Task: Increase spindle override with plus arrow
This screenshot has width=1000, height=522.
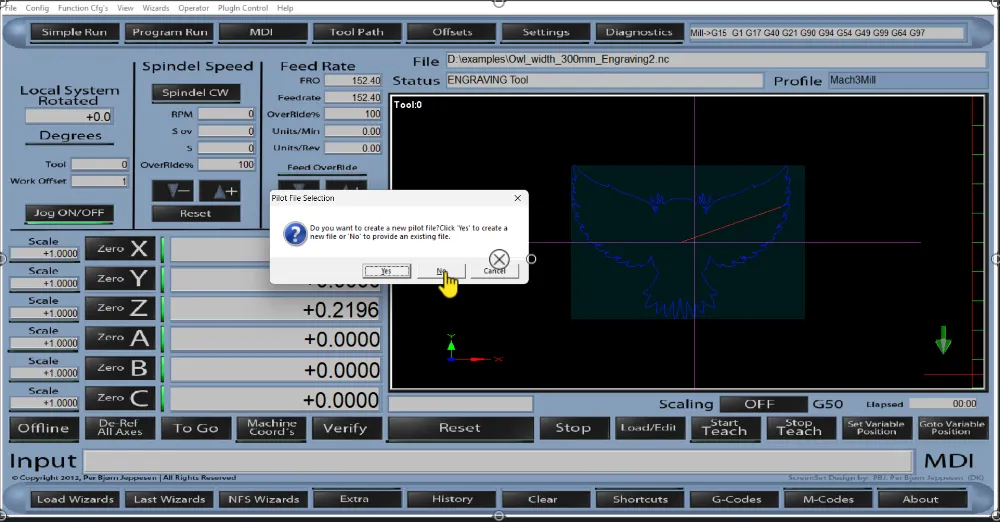Action: tap(219, 191)
